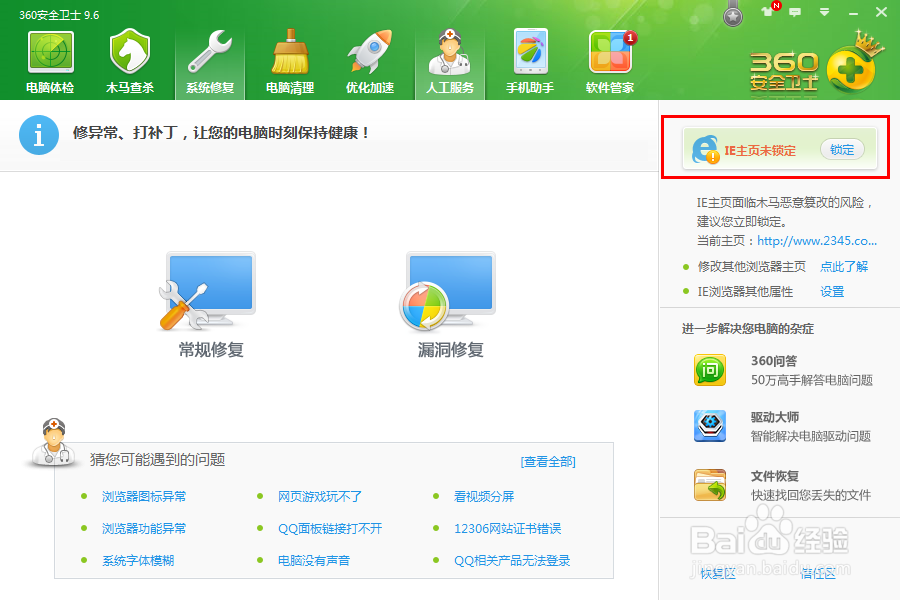Open 人工服务 doctor service
Viewport: 900px width, 600px height.
450,62
